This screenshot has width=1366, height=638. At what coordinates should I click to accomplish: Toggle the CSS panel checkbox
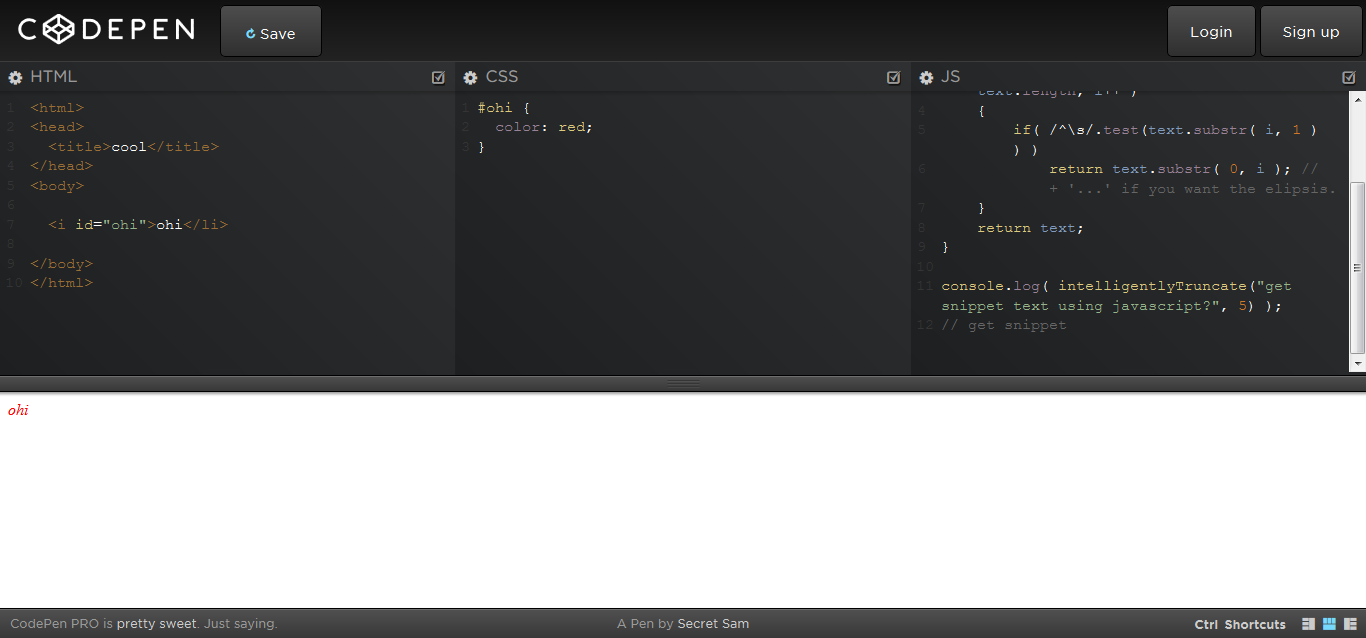894,77
